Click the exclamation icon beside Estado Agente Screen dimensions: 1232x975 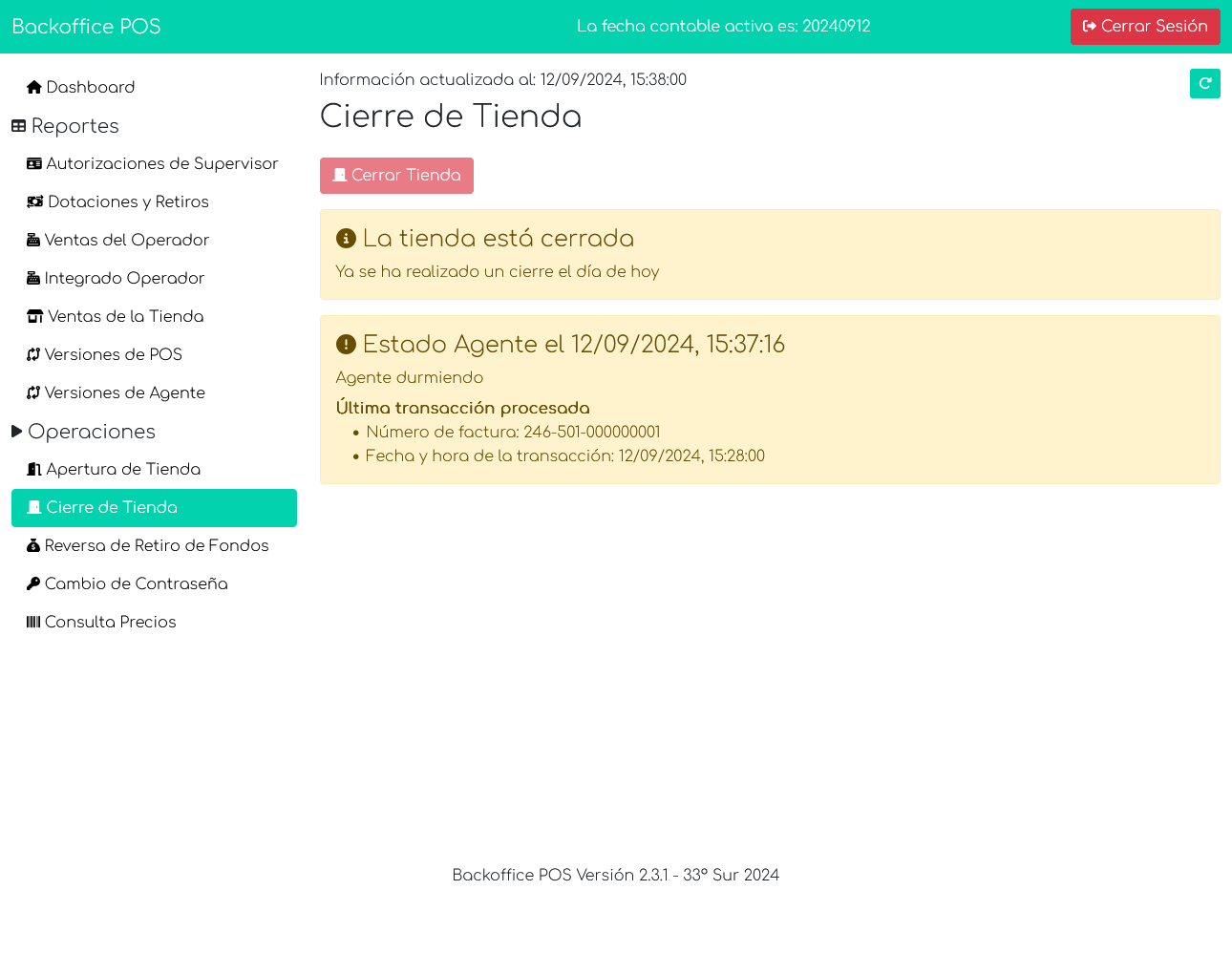click(x=346, y=345)
